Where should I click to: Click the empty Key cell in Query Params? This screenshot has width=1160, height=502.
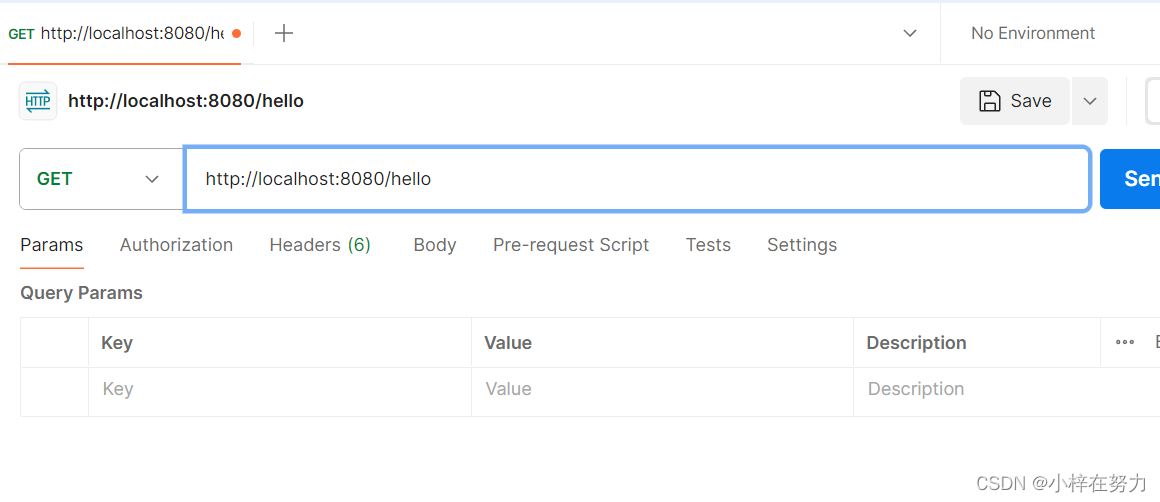coord(280,389)
